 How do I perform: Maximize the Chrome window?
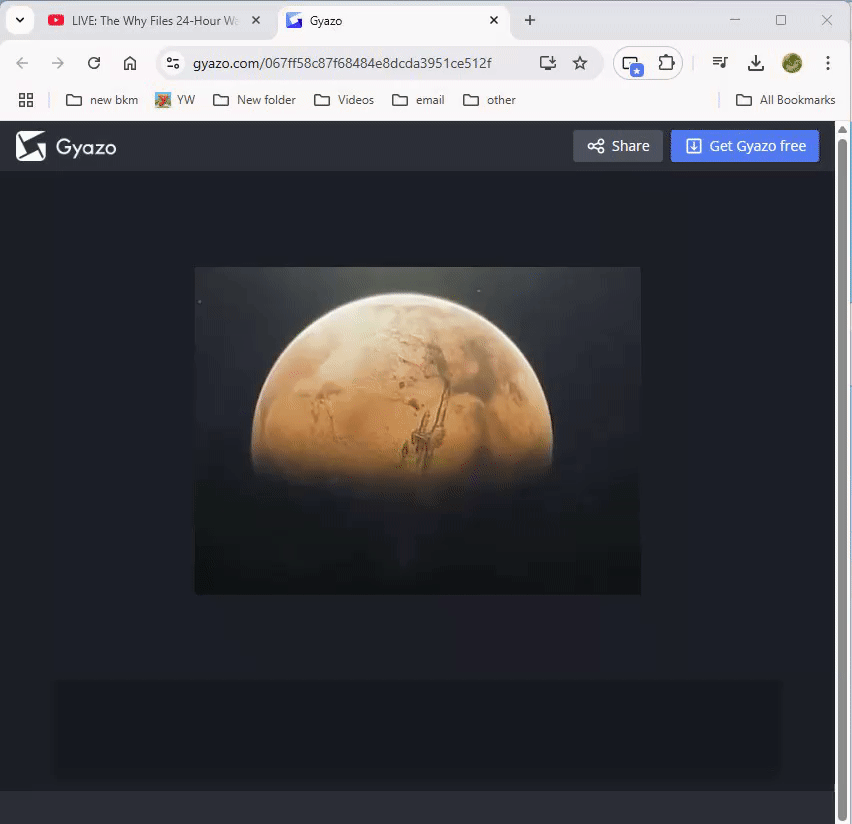pyautogui.click(x=781, y=20)
